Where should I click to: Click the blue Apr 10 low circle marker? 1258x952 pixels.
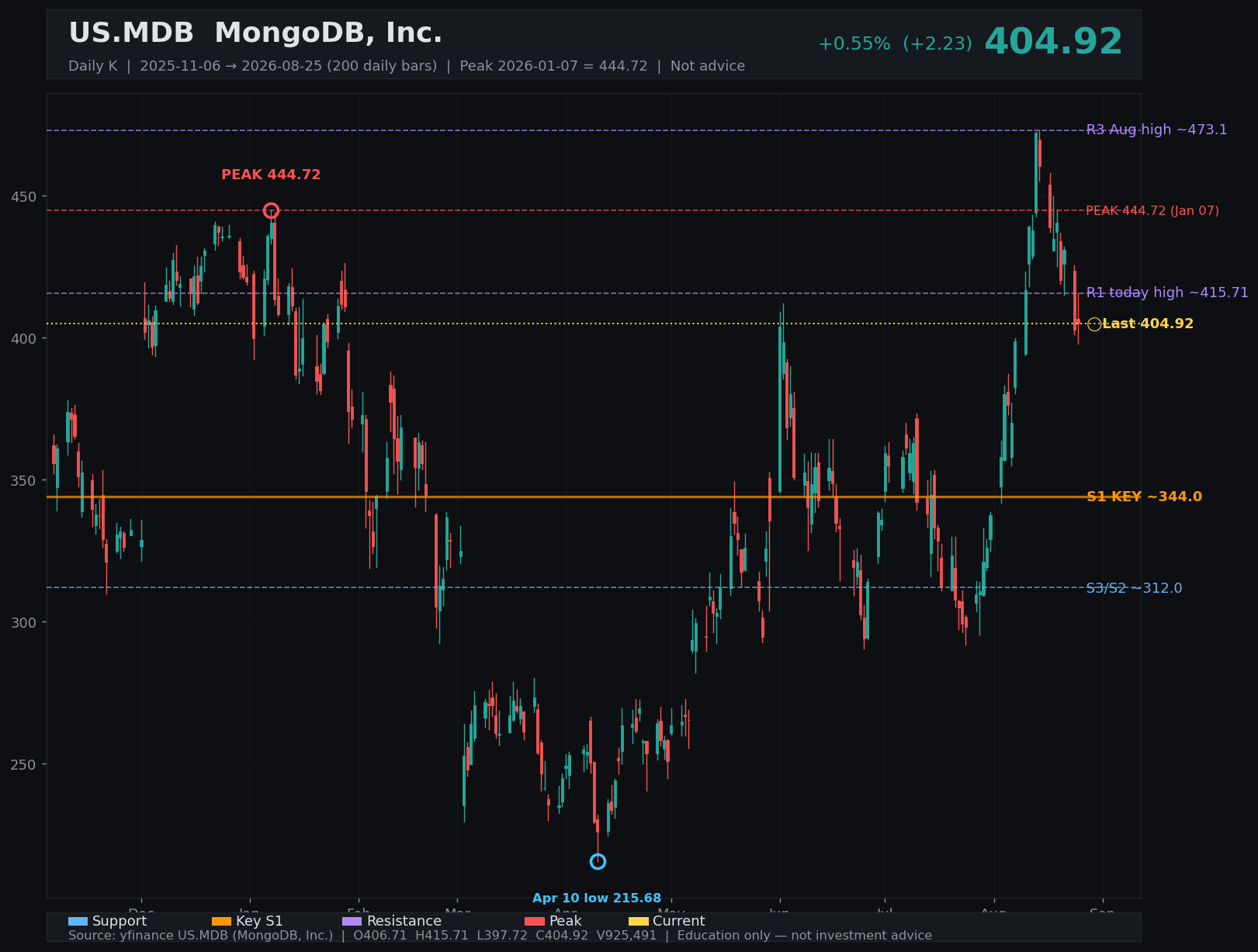coord(598,861)
